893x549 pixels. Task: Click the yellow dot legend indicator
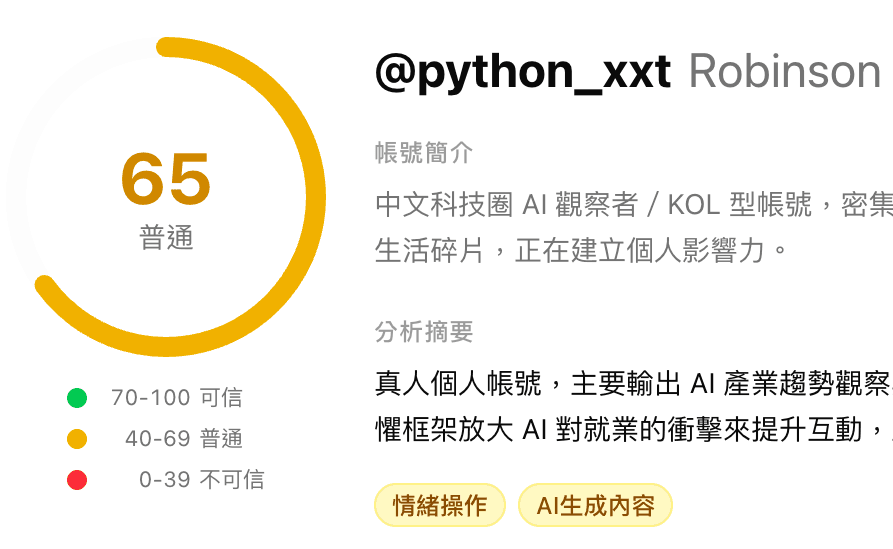tap(77, 439)
